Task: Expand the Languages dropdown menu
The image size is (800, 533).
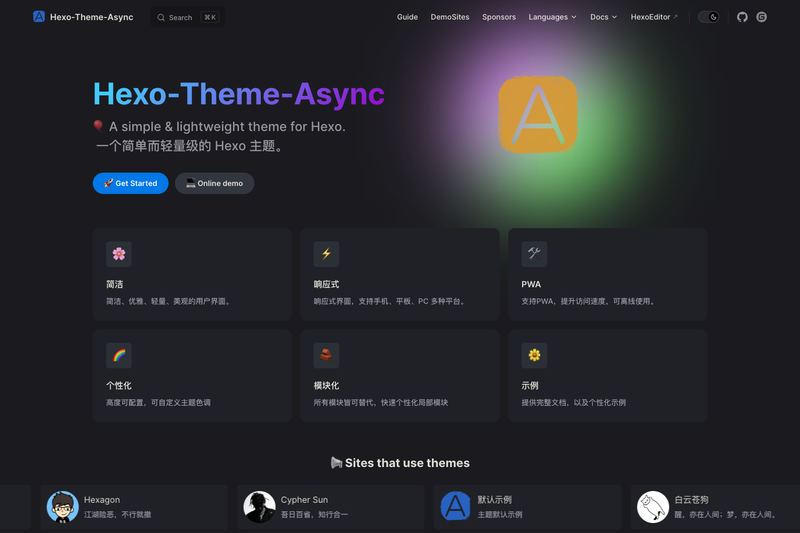Action: click(x=552, y=17)
